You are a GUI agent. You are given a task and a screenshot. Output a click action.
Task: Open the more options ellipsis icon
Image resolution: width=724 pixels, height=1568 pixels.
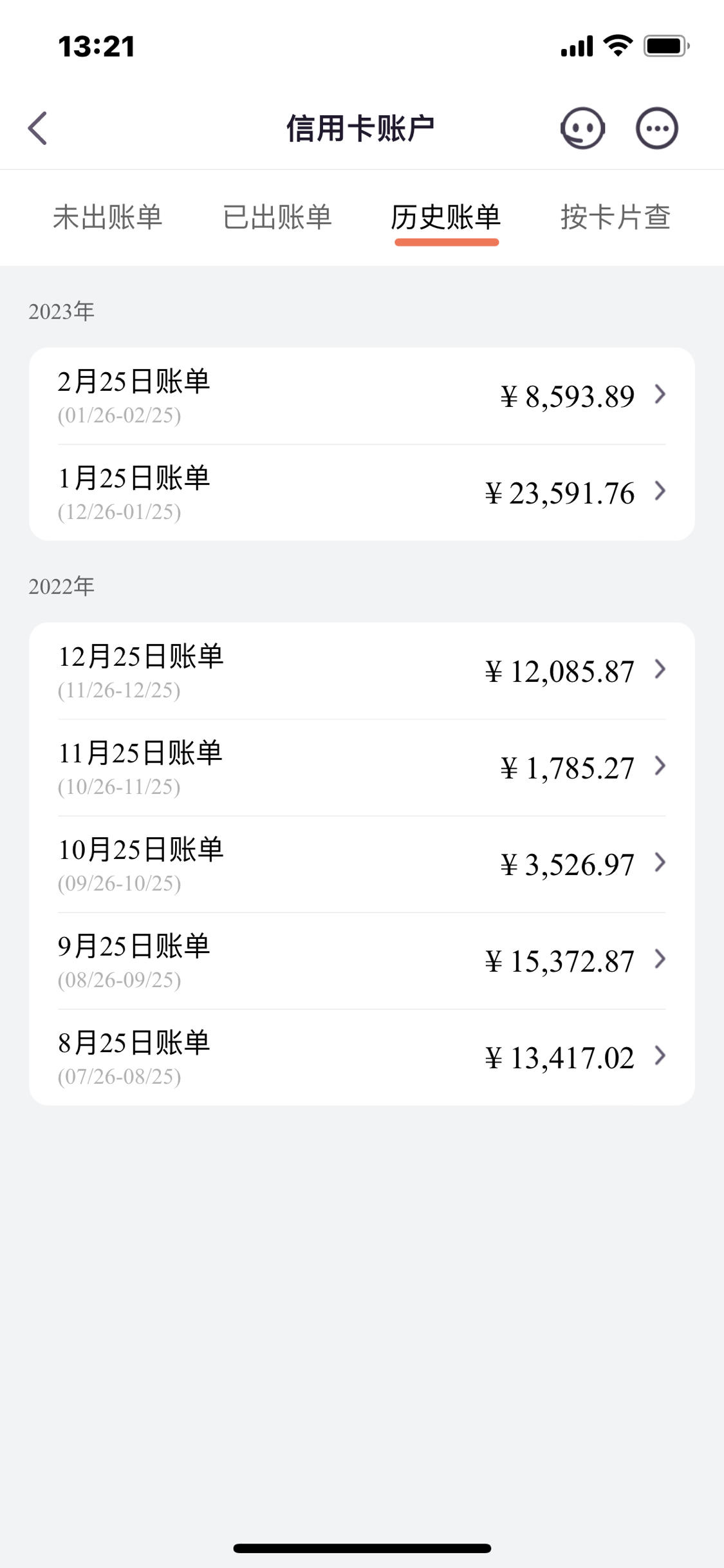[x=656, y=128]
